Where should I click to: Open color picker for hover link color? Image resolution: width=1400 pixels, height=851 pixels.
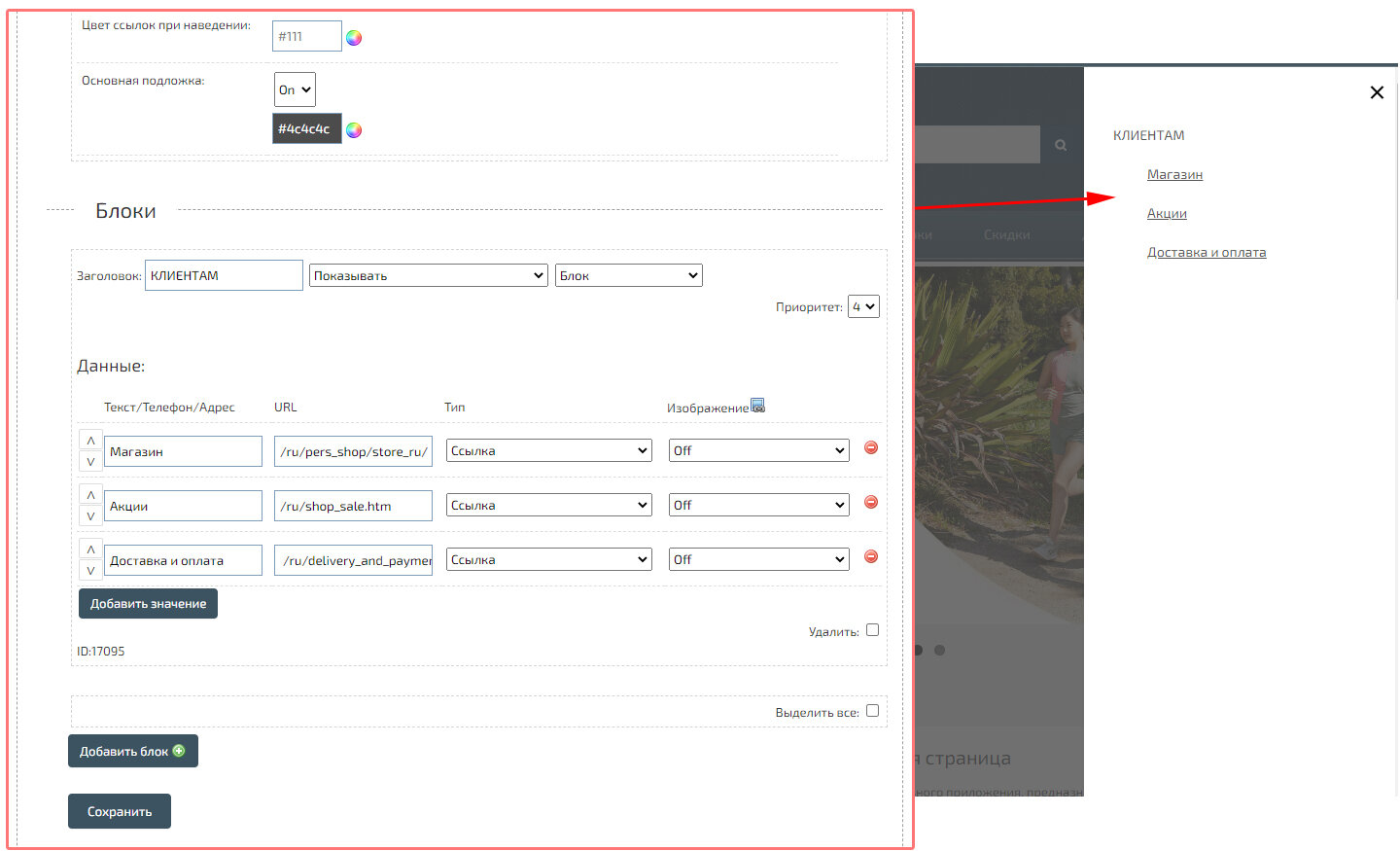(x=354, y=38)
